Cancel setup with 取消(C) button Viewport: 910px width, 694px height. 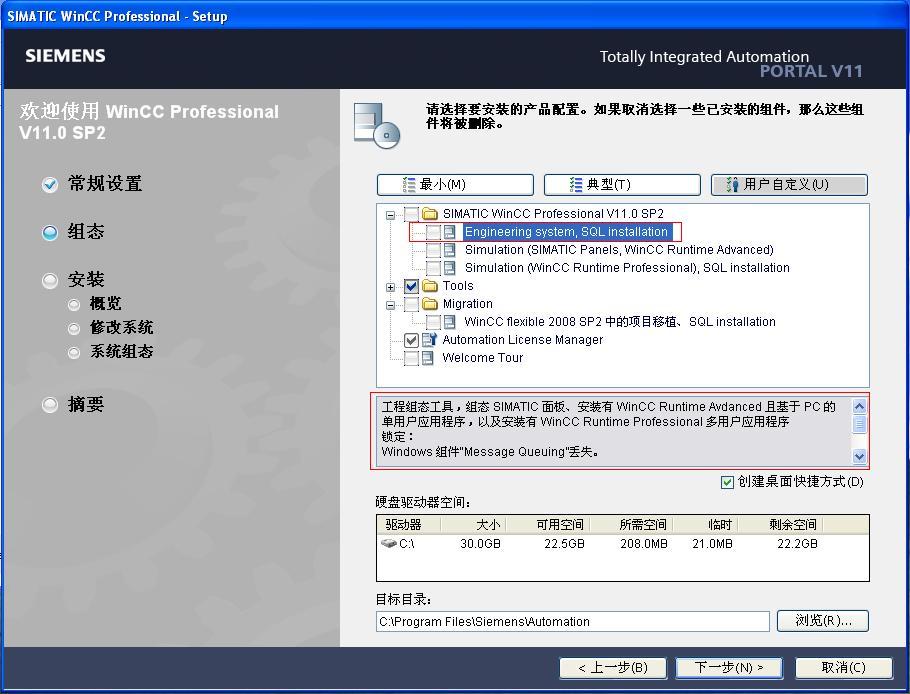pyautogui.click(x=843, y=668)
